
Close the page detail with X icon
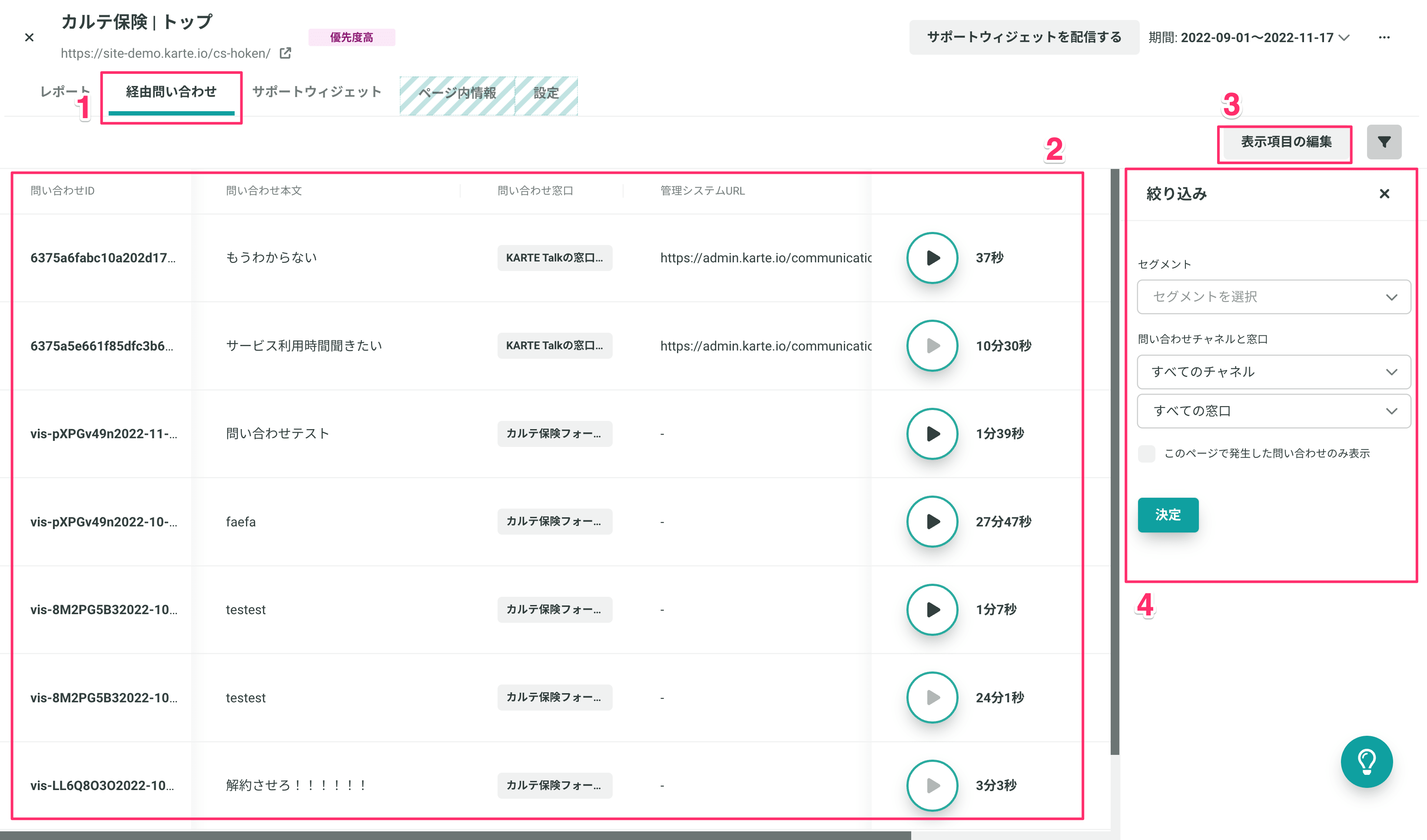(x=30, y=37)
